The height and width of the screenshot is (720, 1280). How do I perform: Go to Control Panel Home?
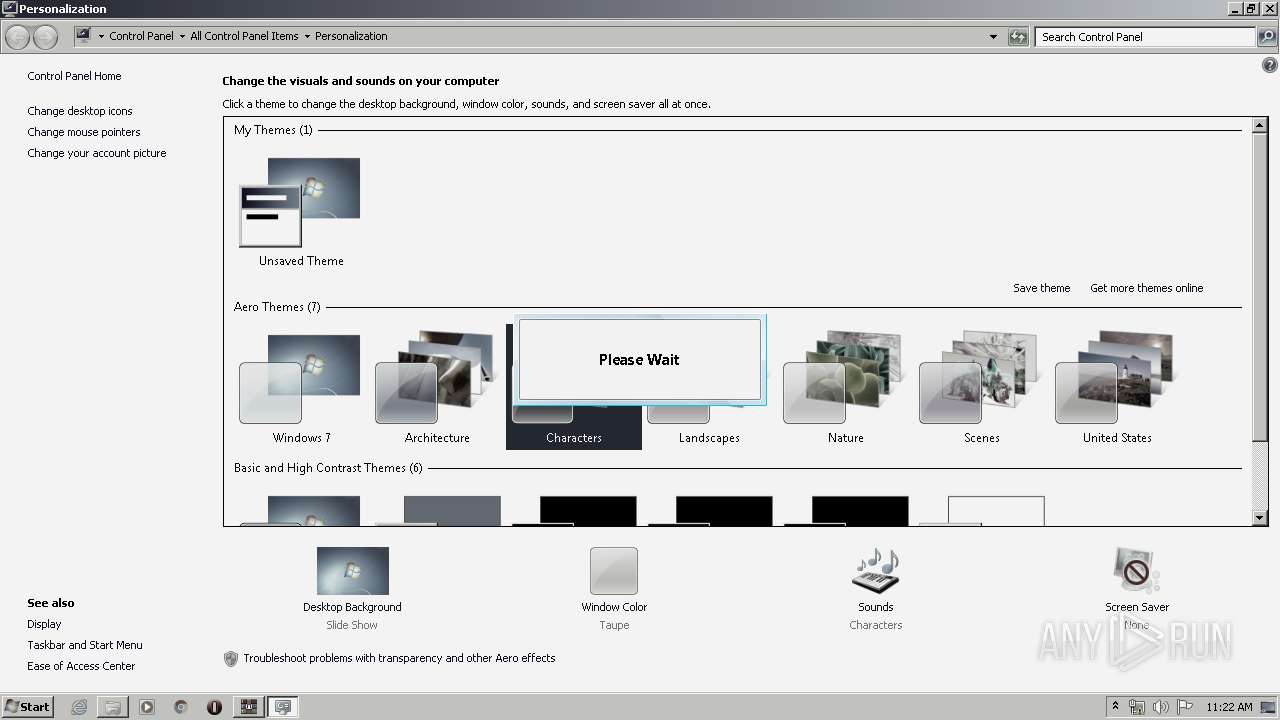(74, 76)
